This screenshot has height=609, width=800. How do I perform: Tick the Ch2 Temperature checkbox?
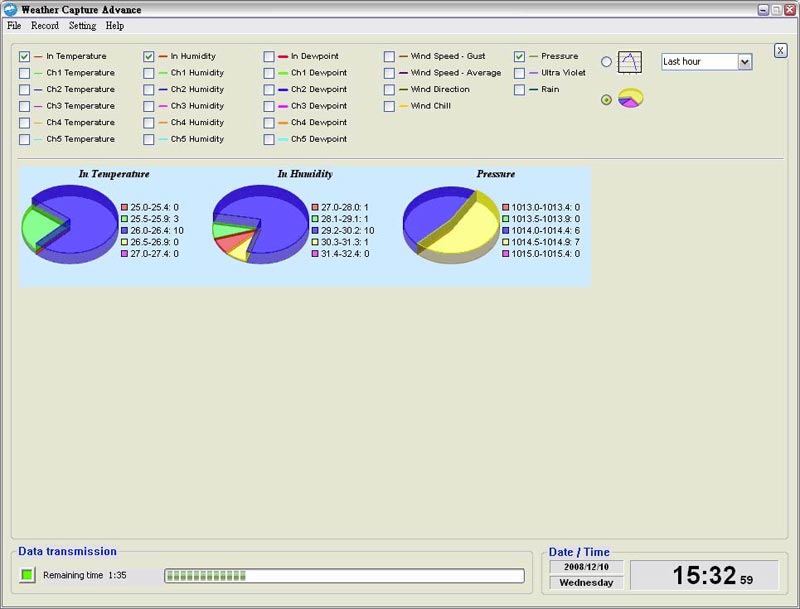click(x=24, y=89)
